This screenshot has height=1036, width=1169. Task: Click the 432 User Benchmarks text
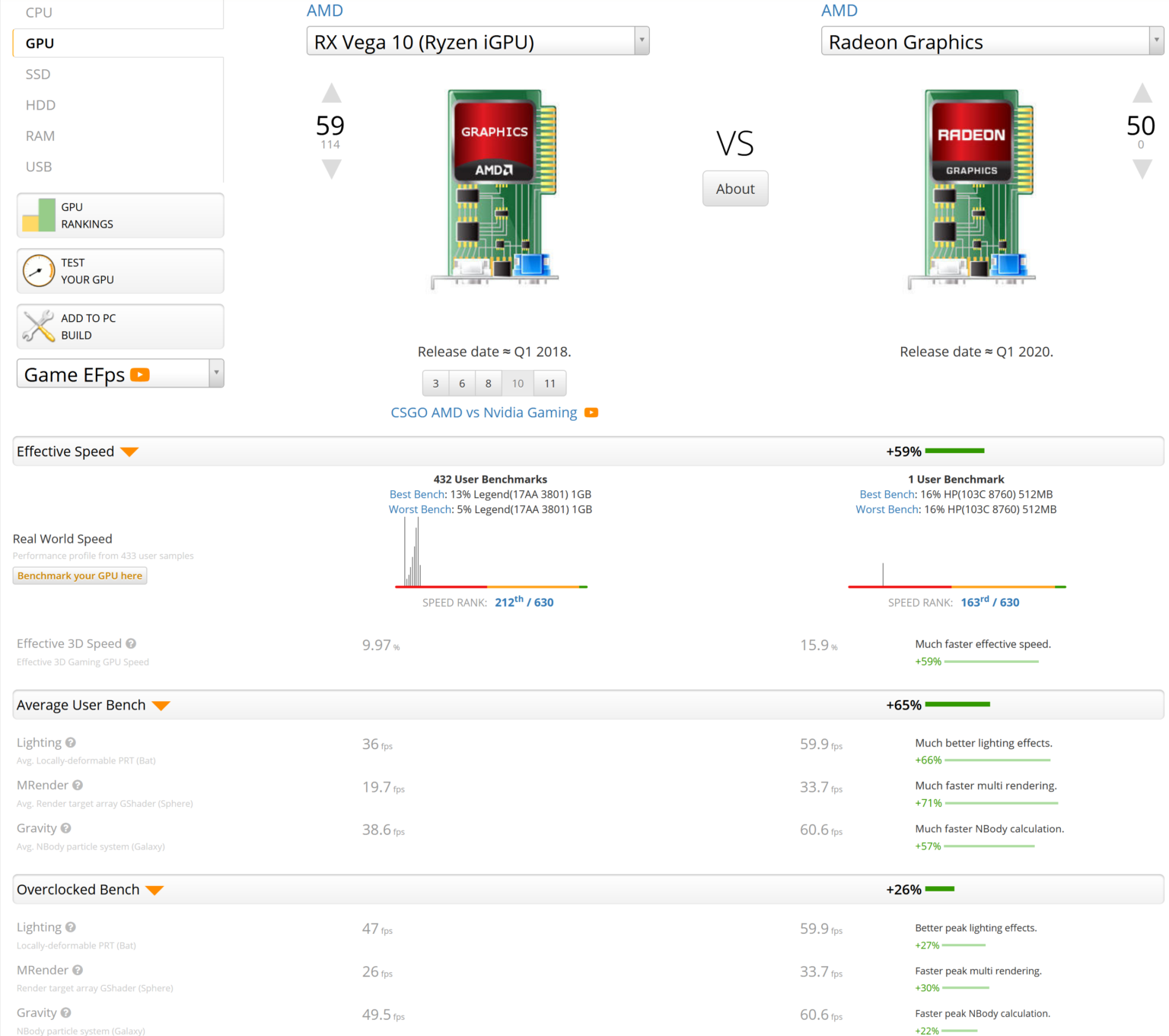[491, 480]
